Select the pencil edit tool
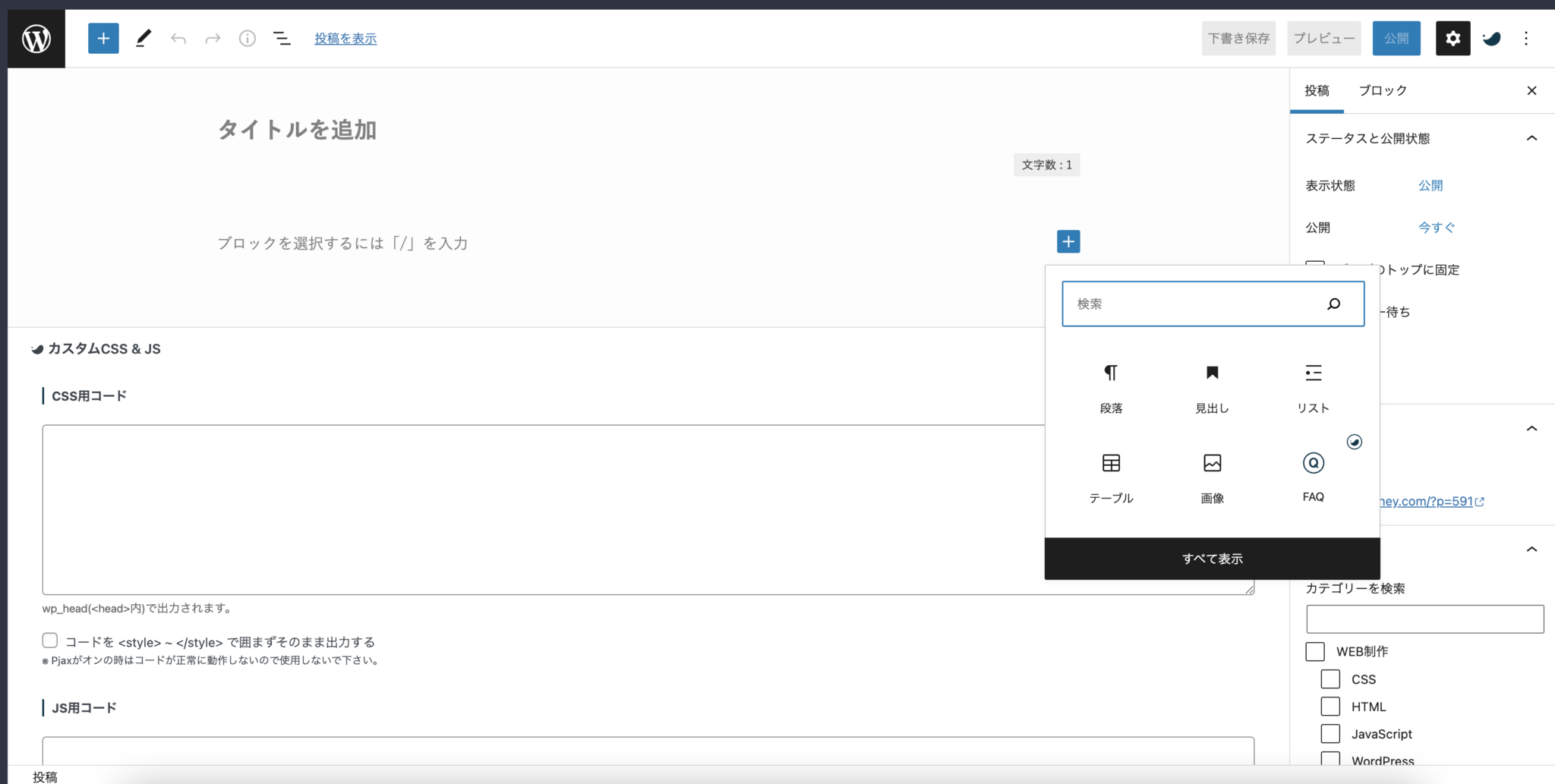The image size is (1555, 784). click(144, 39)
